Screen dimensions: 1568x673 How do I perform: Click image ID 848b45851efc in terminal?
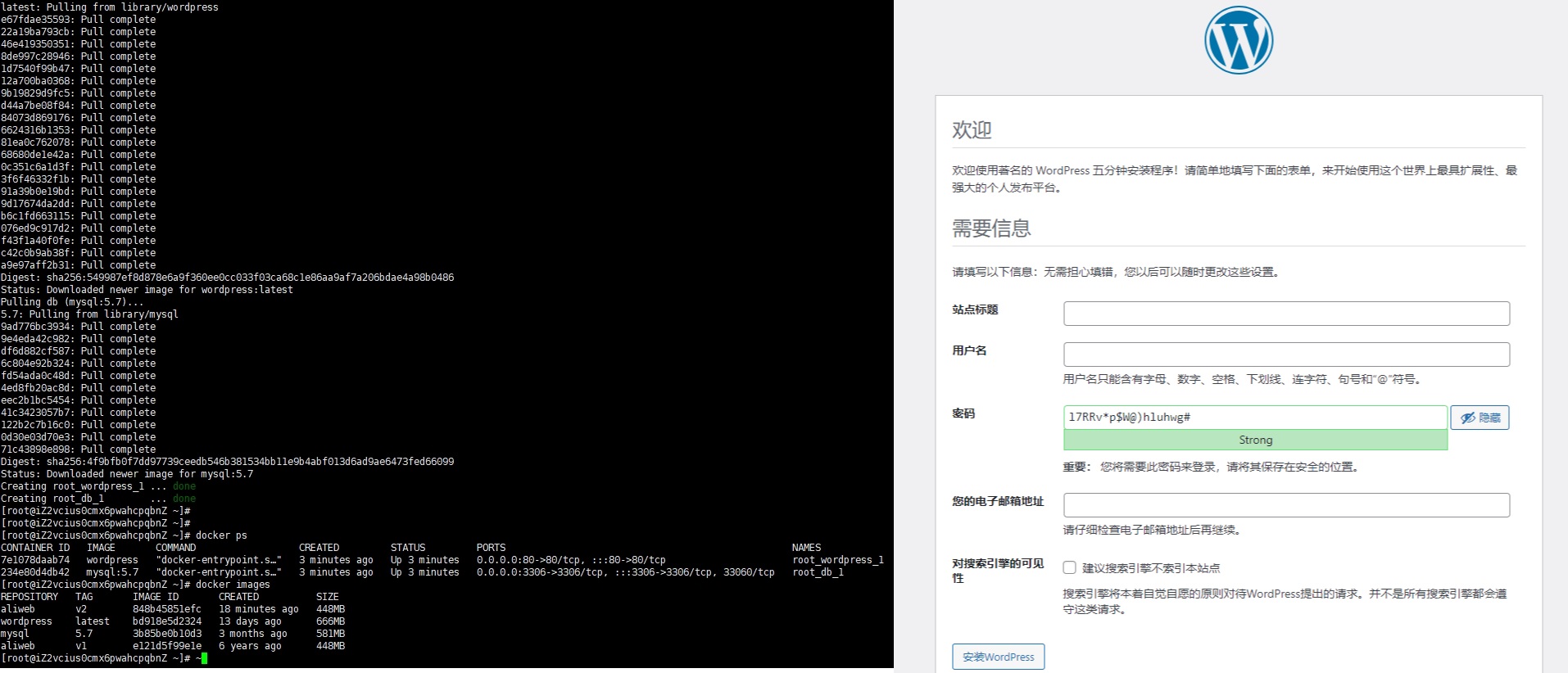[167, 609]
